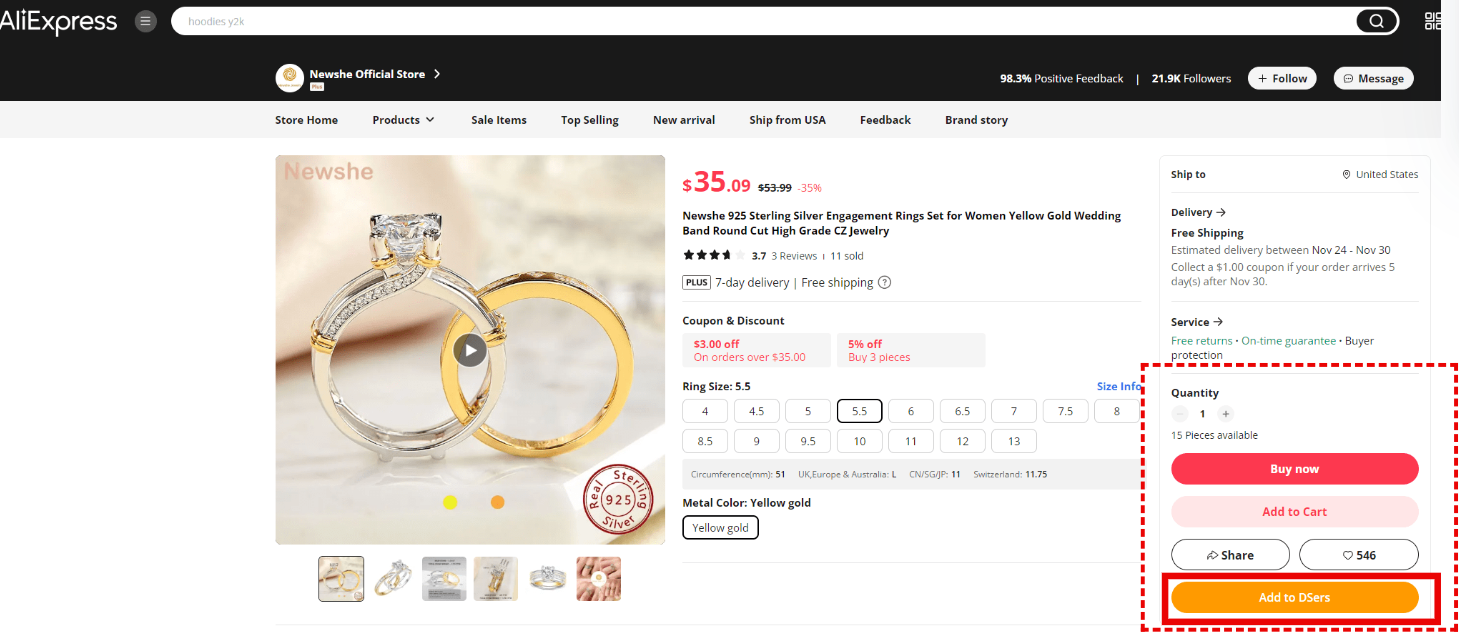Play the product video
Screen dimensions: 1459x639
pos(470,349)
